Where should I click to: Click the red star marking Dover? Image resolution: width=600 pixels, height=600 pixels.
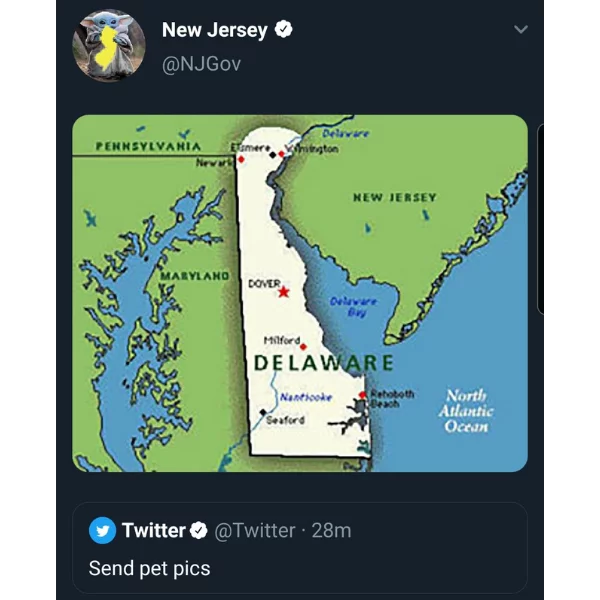284,292
